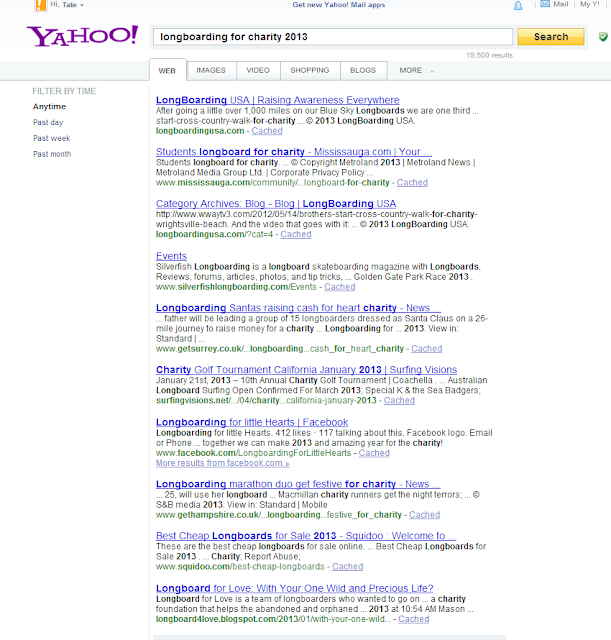Open Category Archives: Blog LongBoarding USA result
The image size is (611, 640).
(276, 204)
